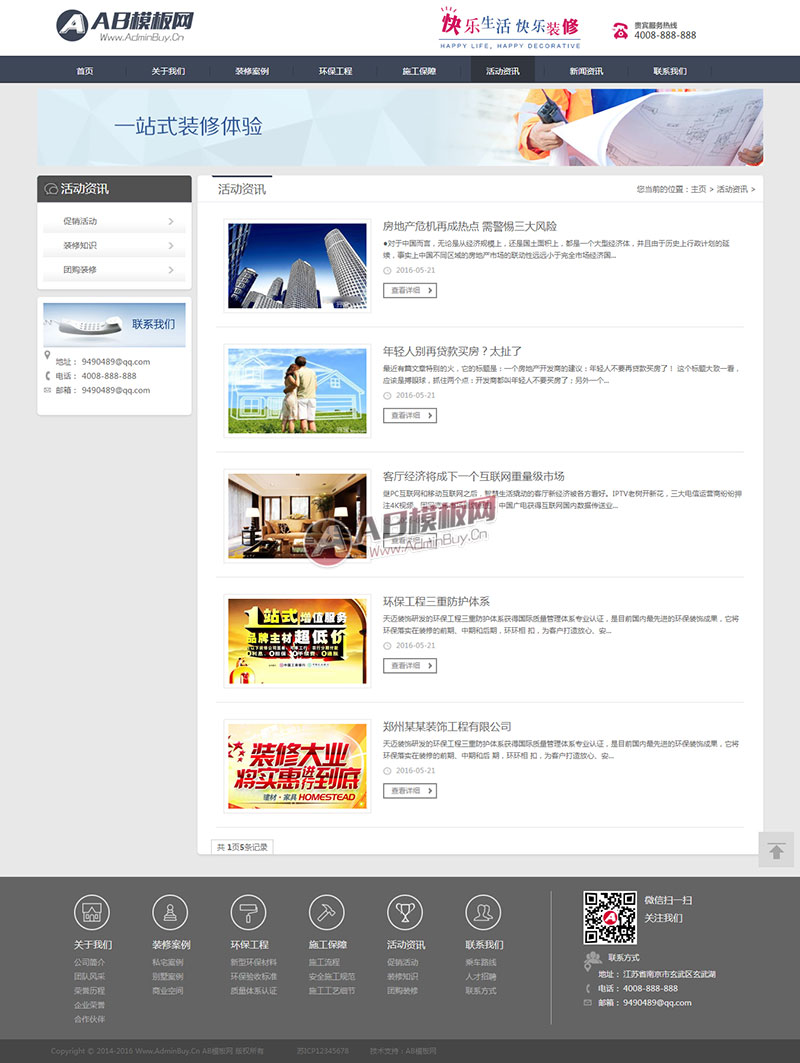Click the 联系我们 people icon in footer
Image resolution: width=800 pixels, height=1063 pixels.
click(483, 912)
